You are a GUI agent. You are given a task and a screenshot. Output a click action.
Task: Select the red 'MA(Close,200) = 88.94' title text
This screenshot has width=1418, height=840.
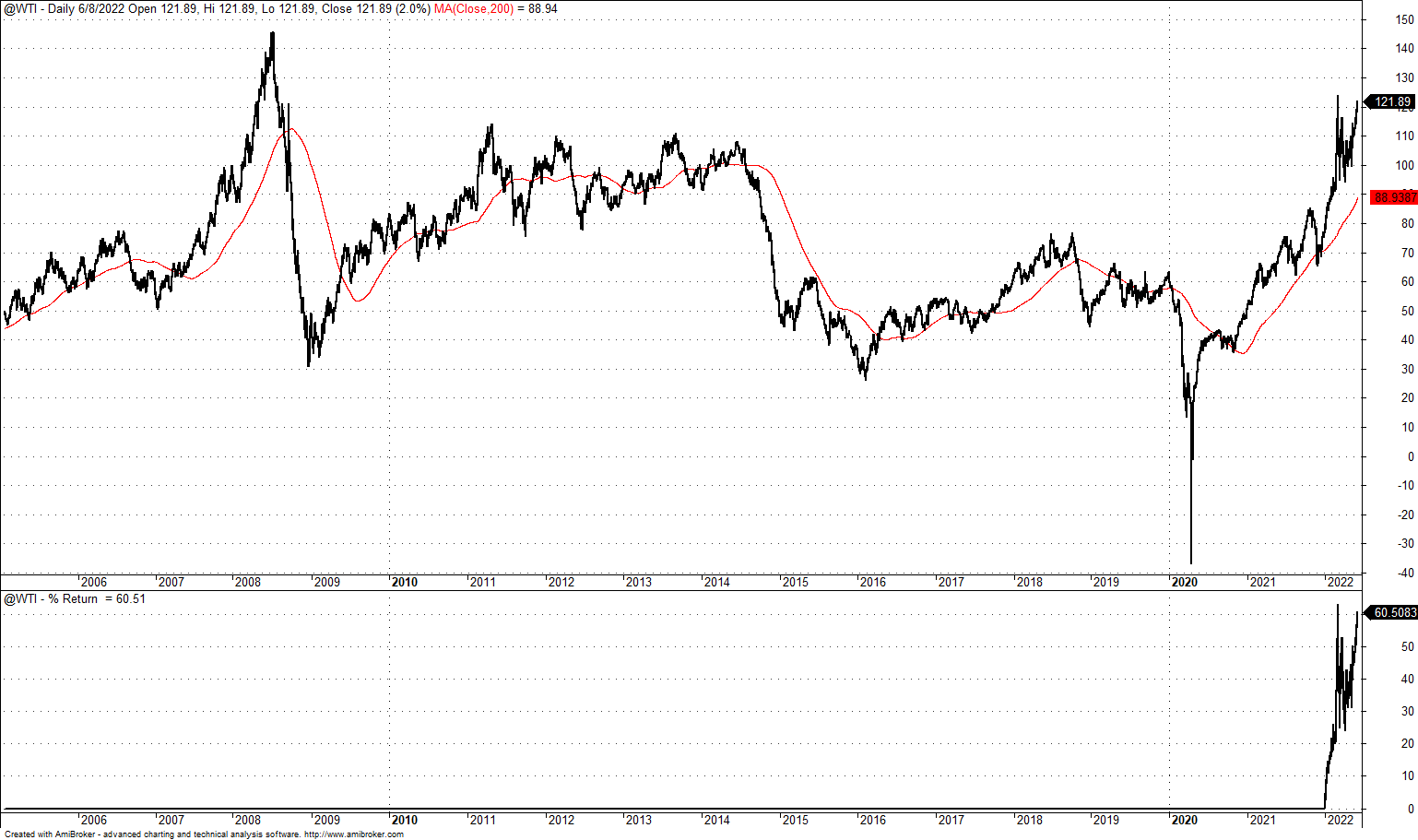(x=496, y=8)
